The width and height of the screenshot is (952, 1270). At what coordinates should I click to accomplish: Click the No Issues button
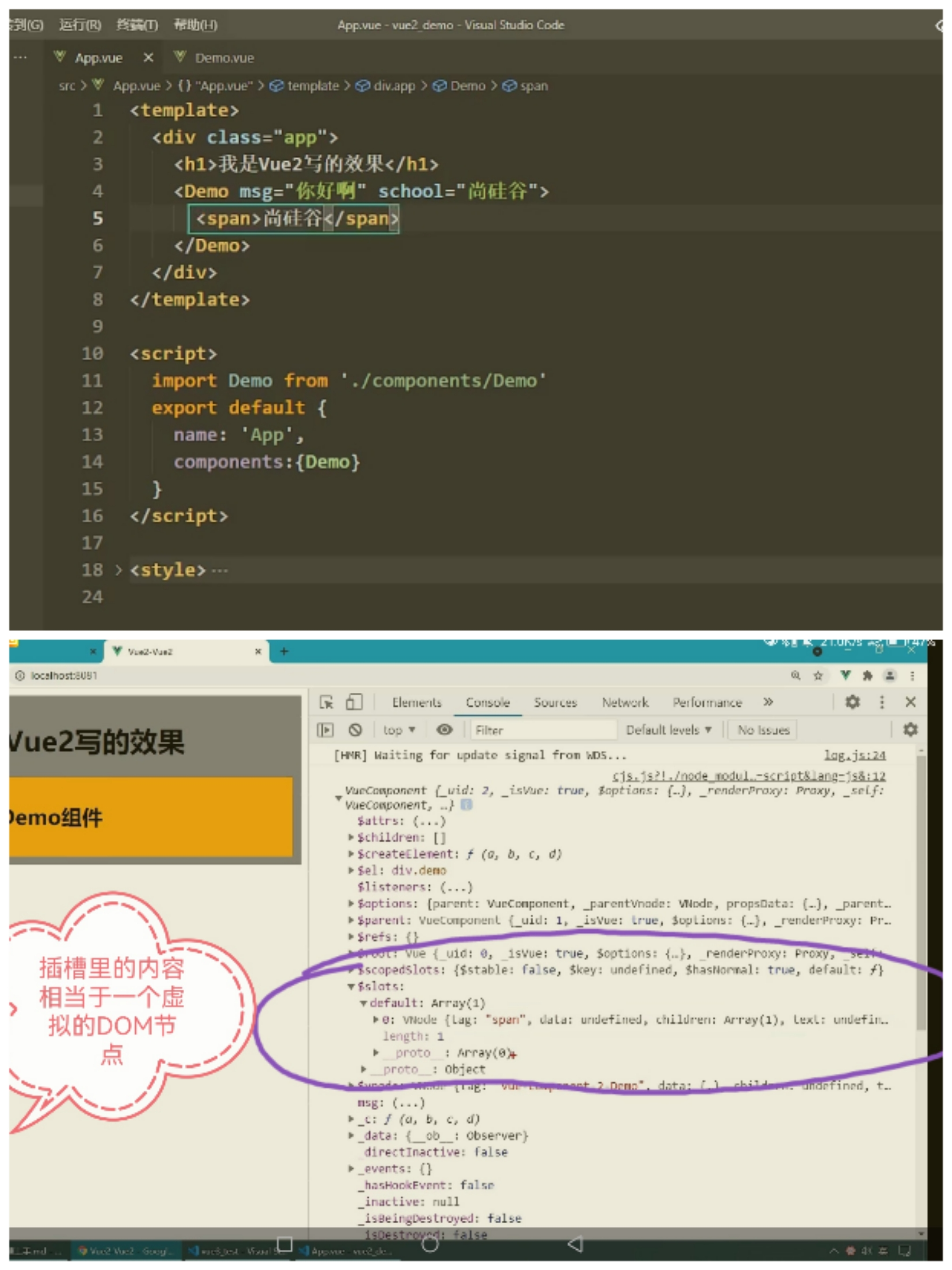point(763,730)
